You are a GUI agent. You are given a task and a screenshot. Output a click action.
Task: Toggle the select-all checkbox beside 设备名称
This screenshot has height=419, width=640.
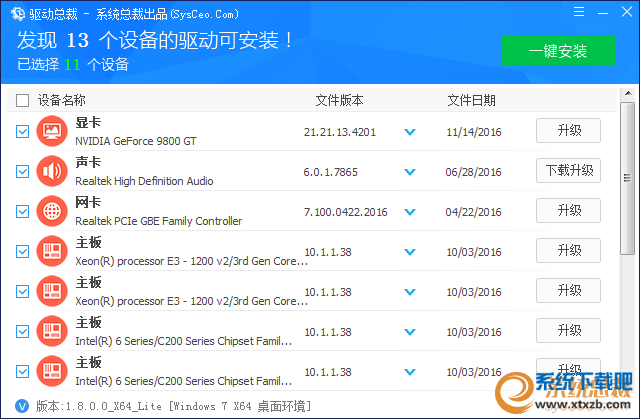[x=22, y=100]
